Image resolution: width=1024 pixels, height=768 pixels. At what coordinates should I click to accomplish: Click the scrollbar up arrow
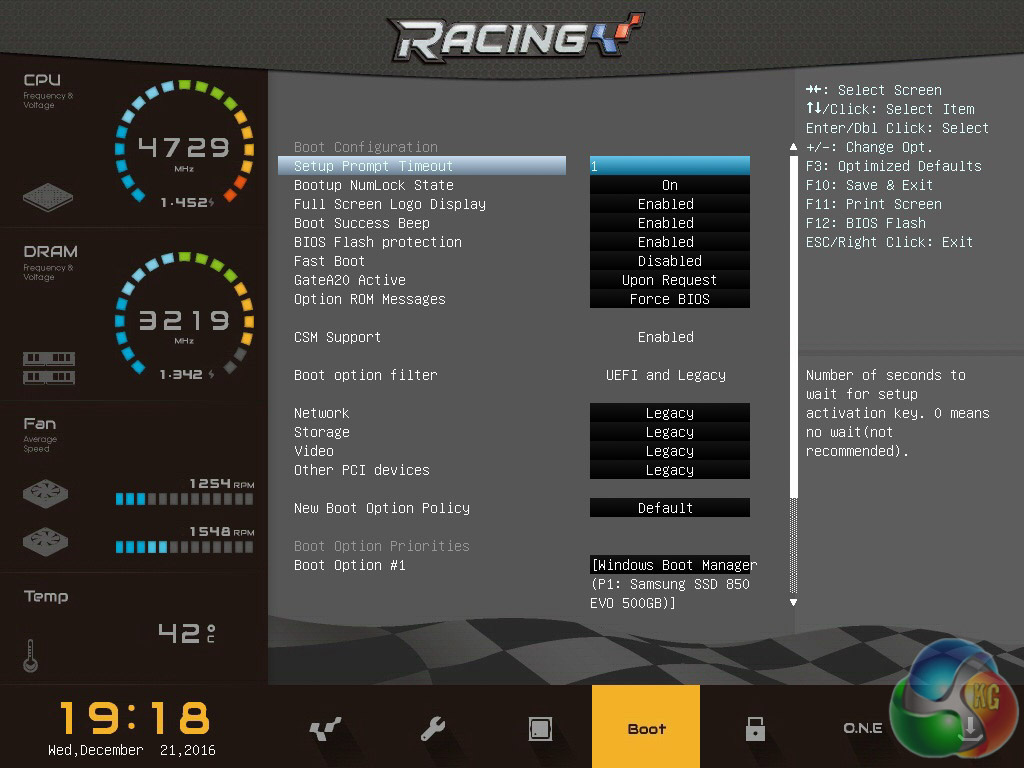click(793, 147)
